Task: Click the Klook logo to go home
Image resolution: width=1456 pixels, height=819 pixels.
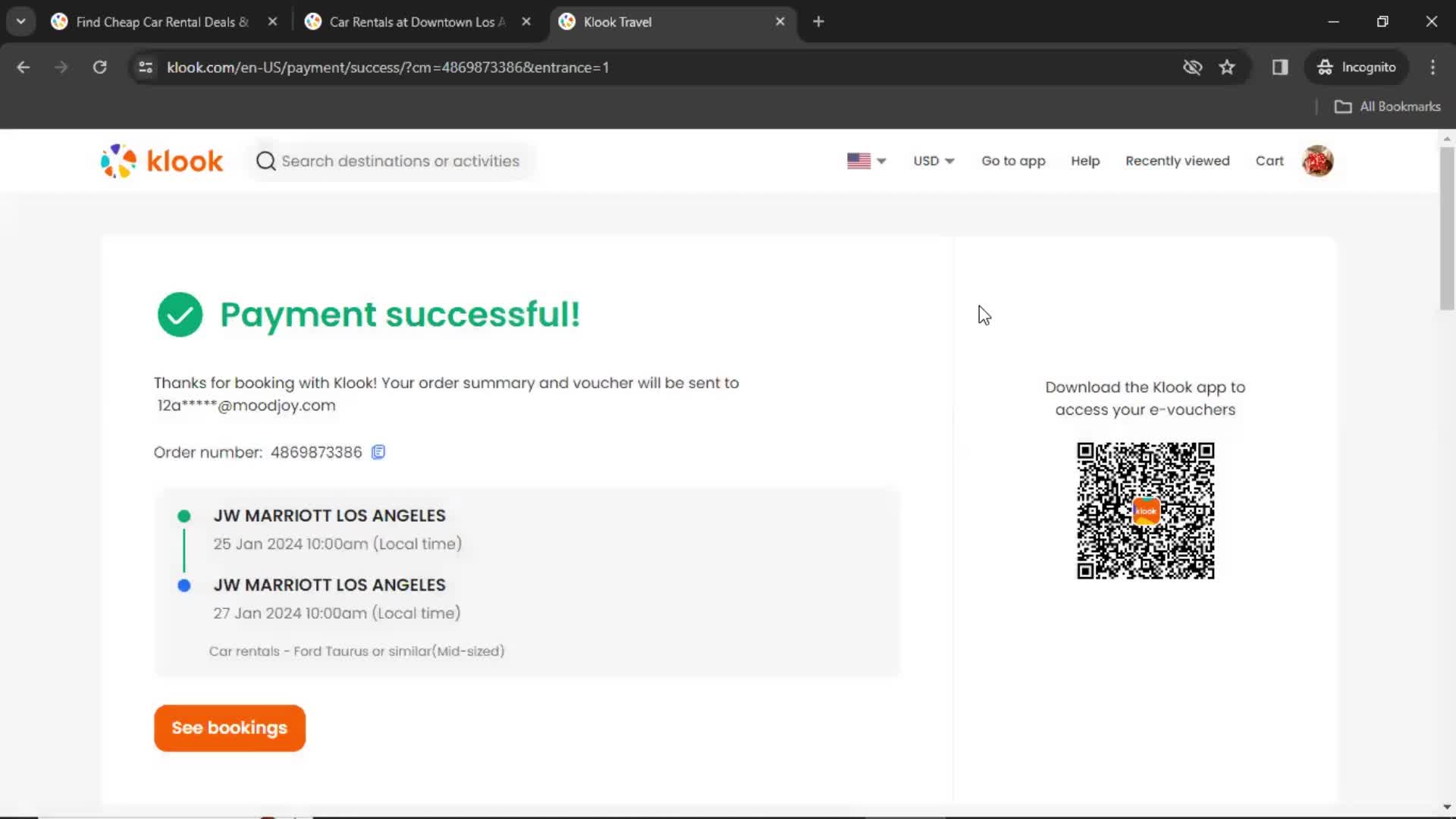Action: tap(160, 161)
